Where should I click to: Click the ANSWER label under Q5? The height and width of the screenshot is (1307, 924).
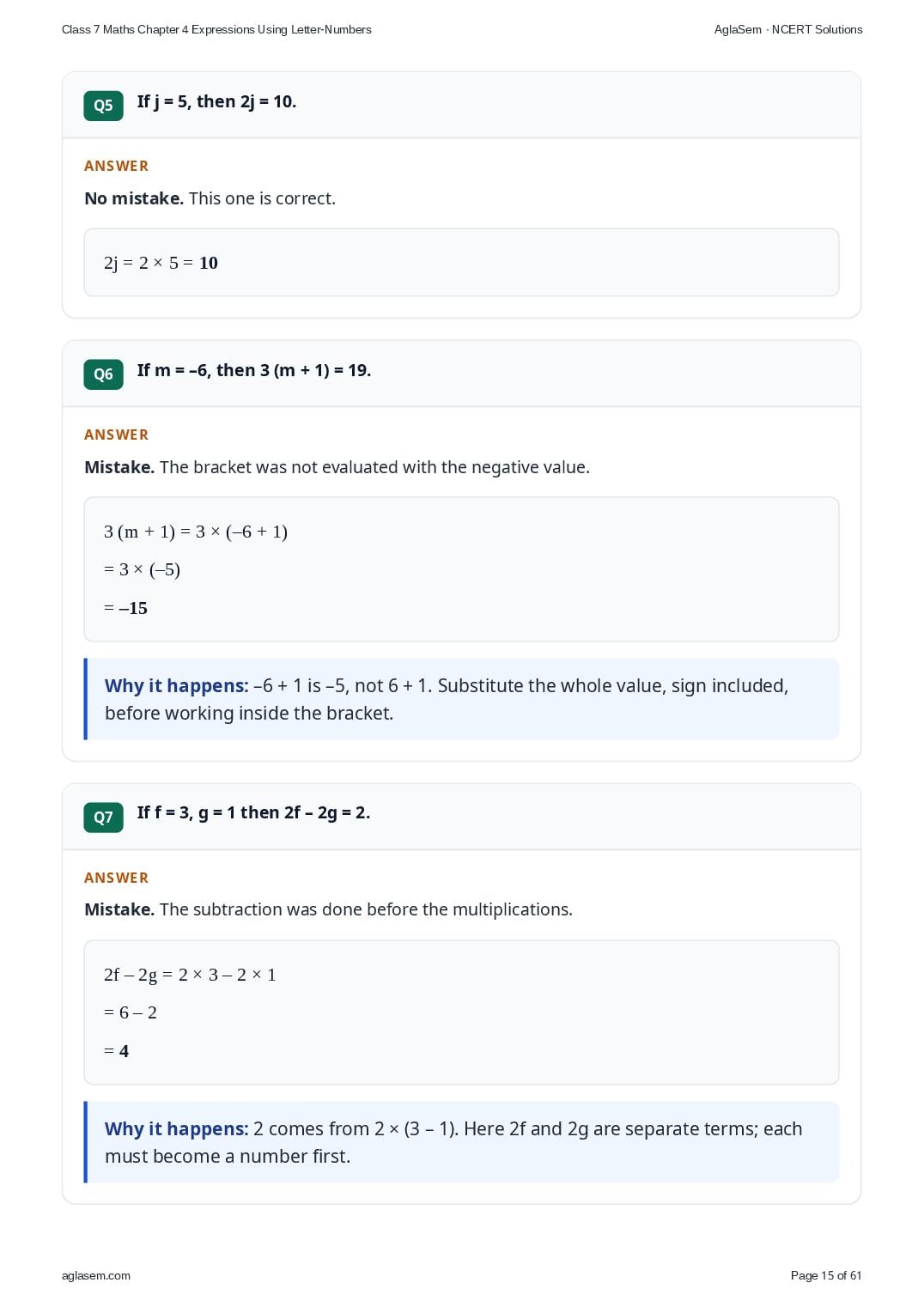pos(116,166)
